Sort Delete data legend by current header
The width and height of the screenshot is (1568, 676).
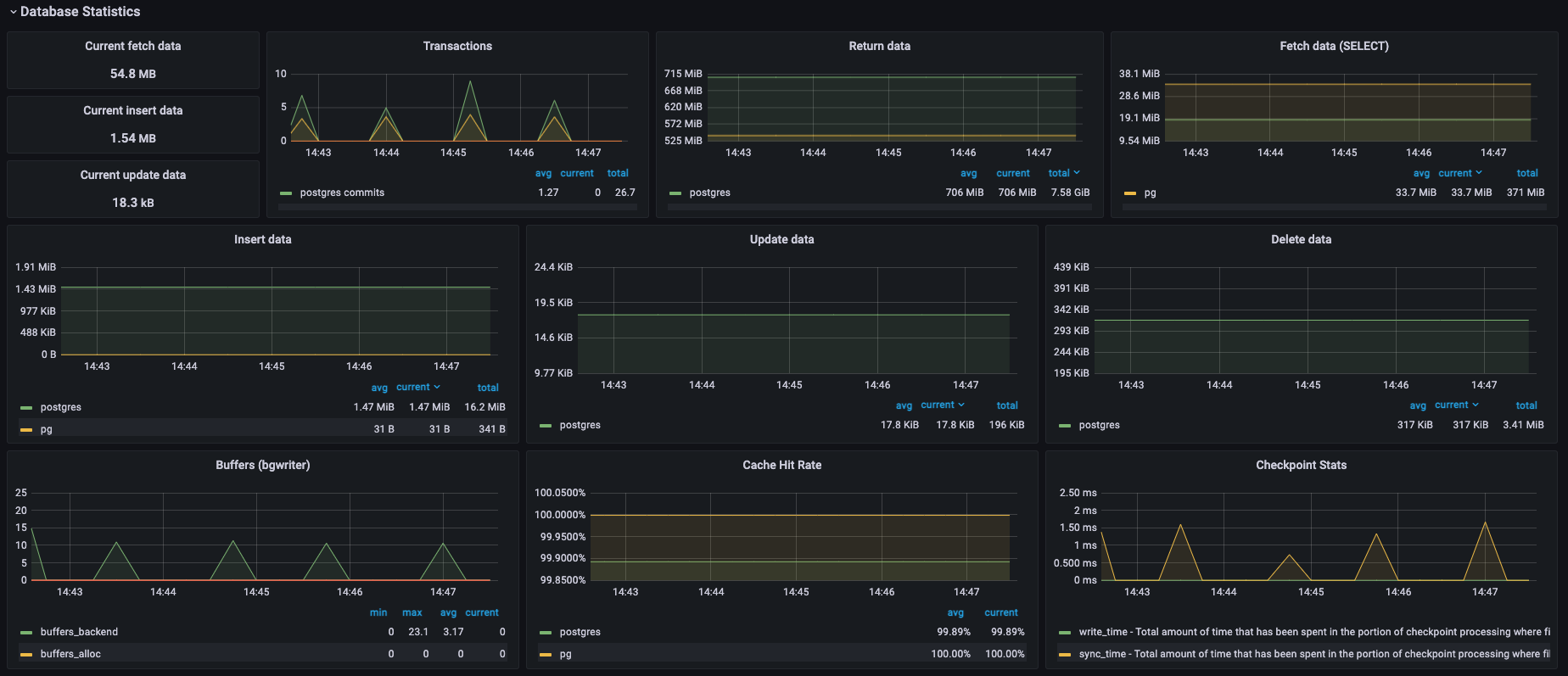point(1457,405)
